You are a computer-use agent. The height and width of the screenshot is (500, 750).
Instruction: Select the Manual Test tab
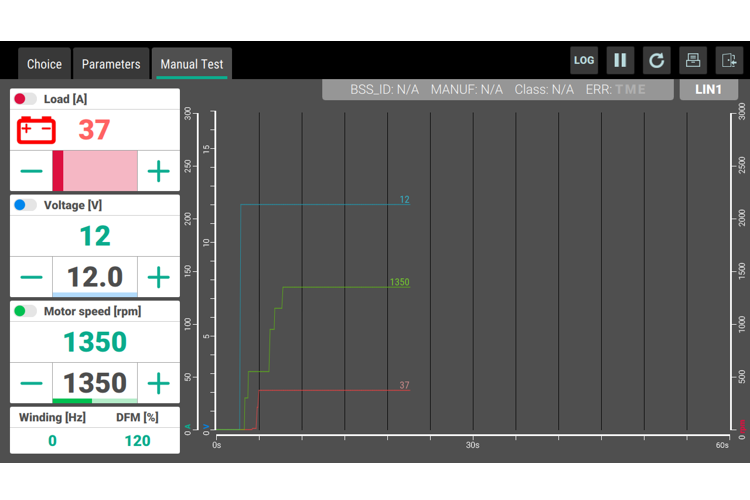click(193, 64)
